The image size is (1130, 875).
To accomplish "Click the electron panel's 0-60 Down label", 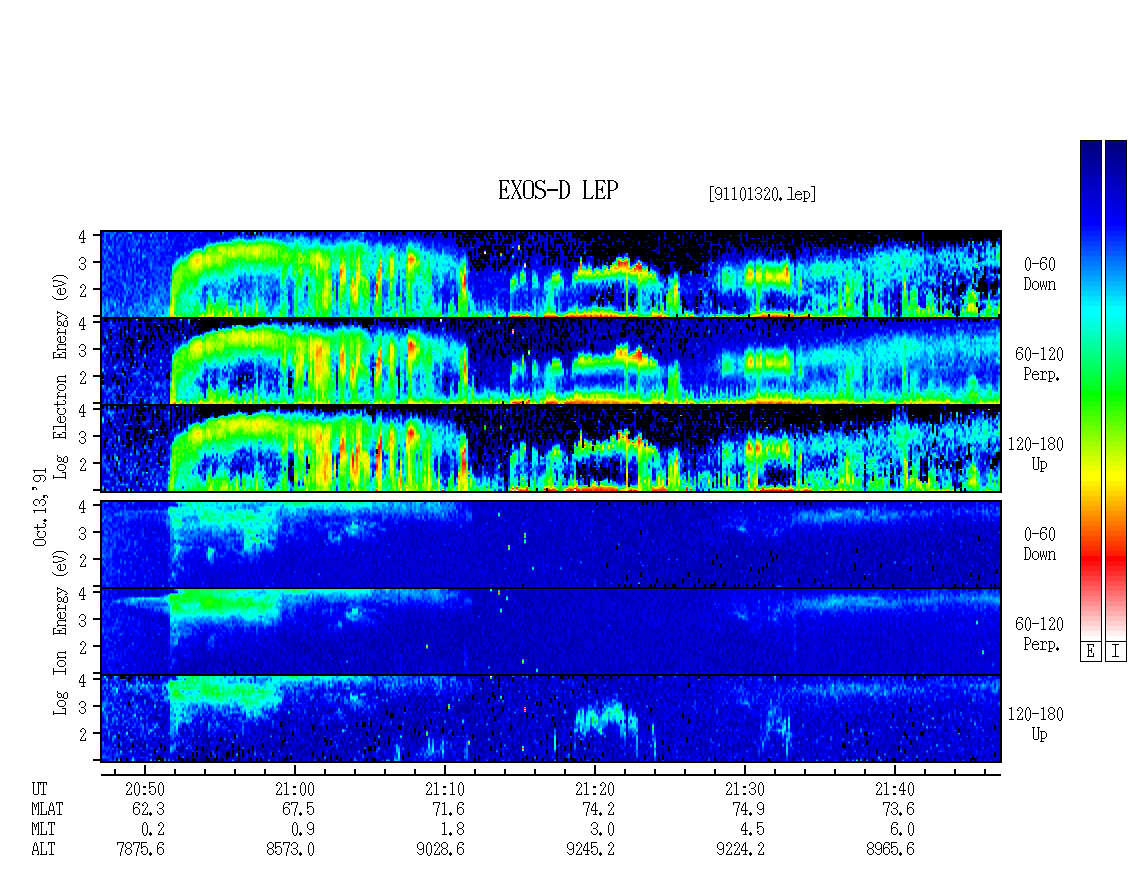I will pos(1039,275).
